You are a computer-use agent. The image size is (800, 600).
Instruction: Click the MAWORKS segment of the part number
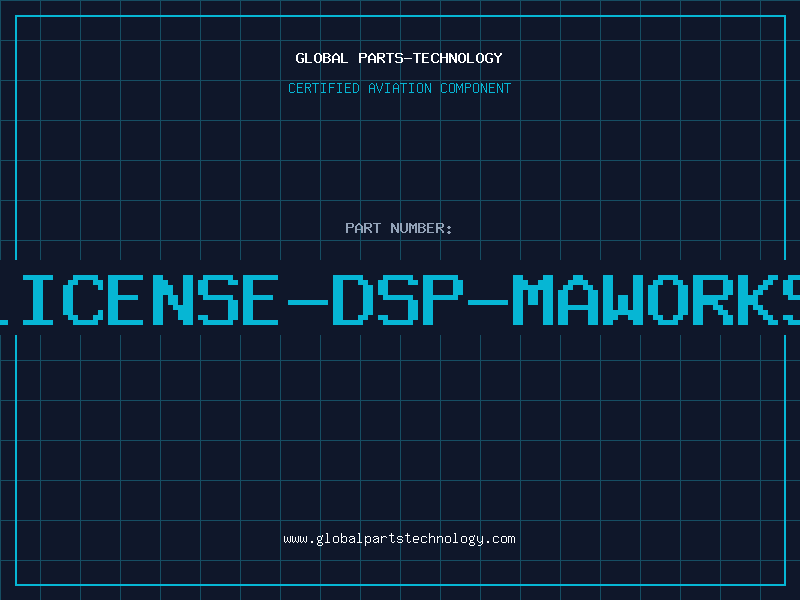point(656,300)
